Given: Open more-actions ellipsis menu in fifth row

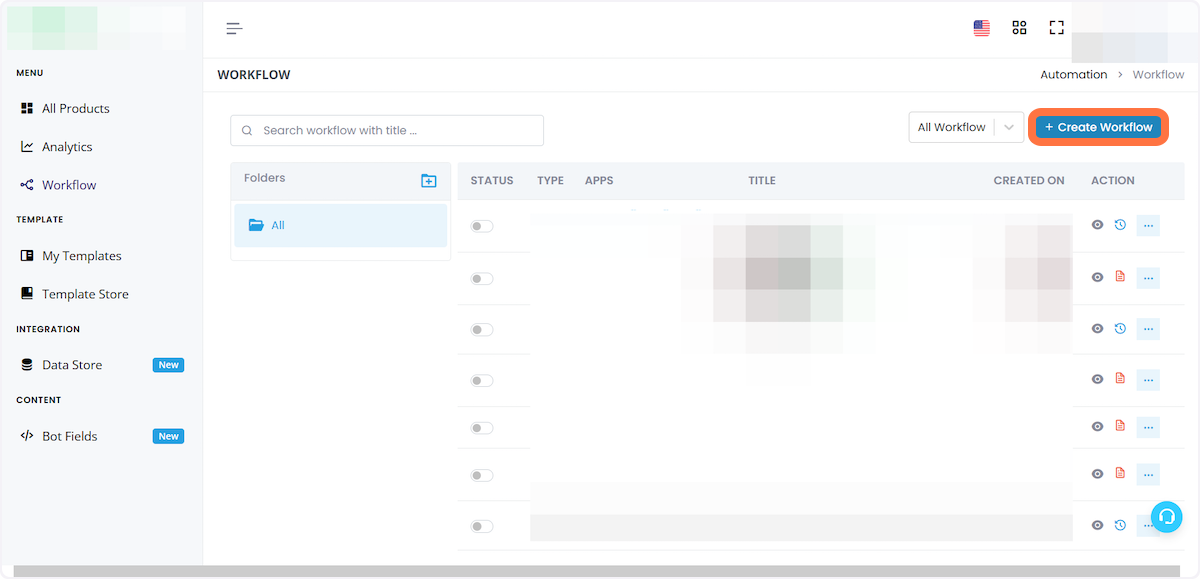Looking at the screenshot, I should [x=1148, y=427].
